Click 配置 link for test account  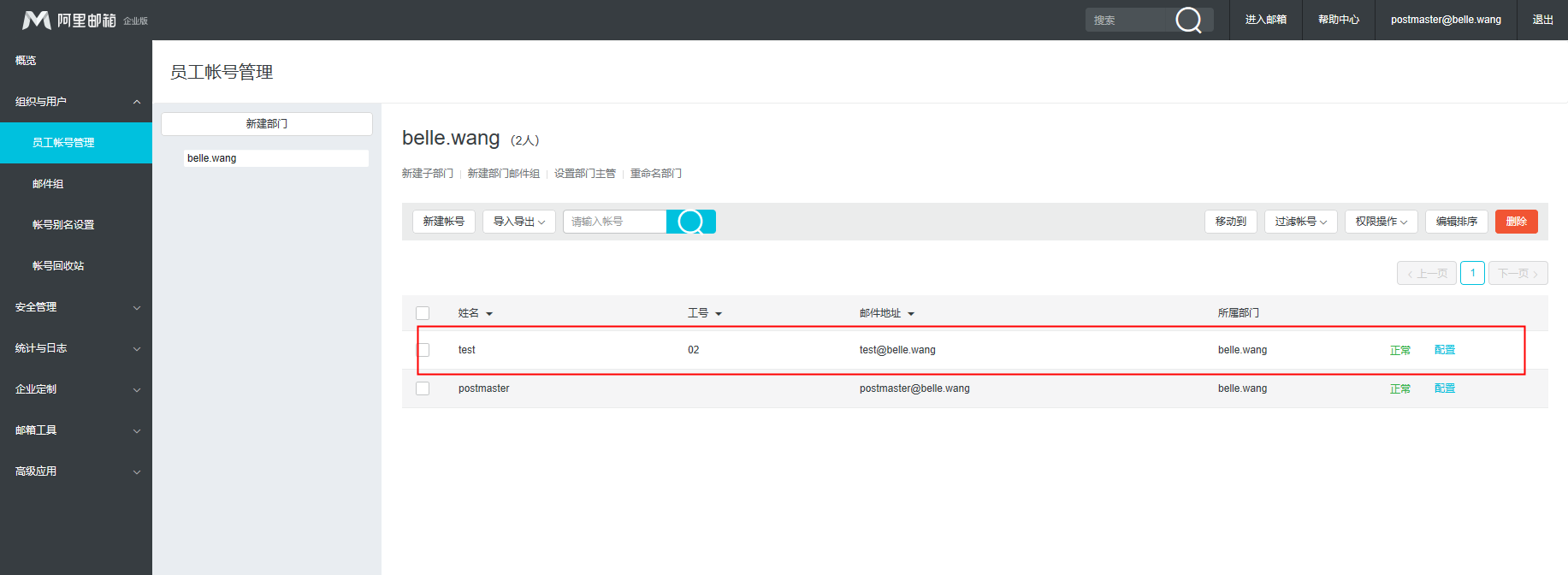[1444, 350]
